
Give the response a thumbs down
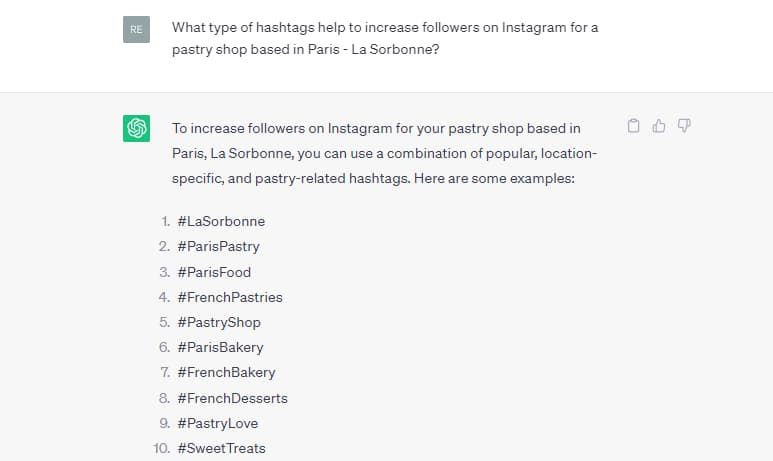pos(684,126)
